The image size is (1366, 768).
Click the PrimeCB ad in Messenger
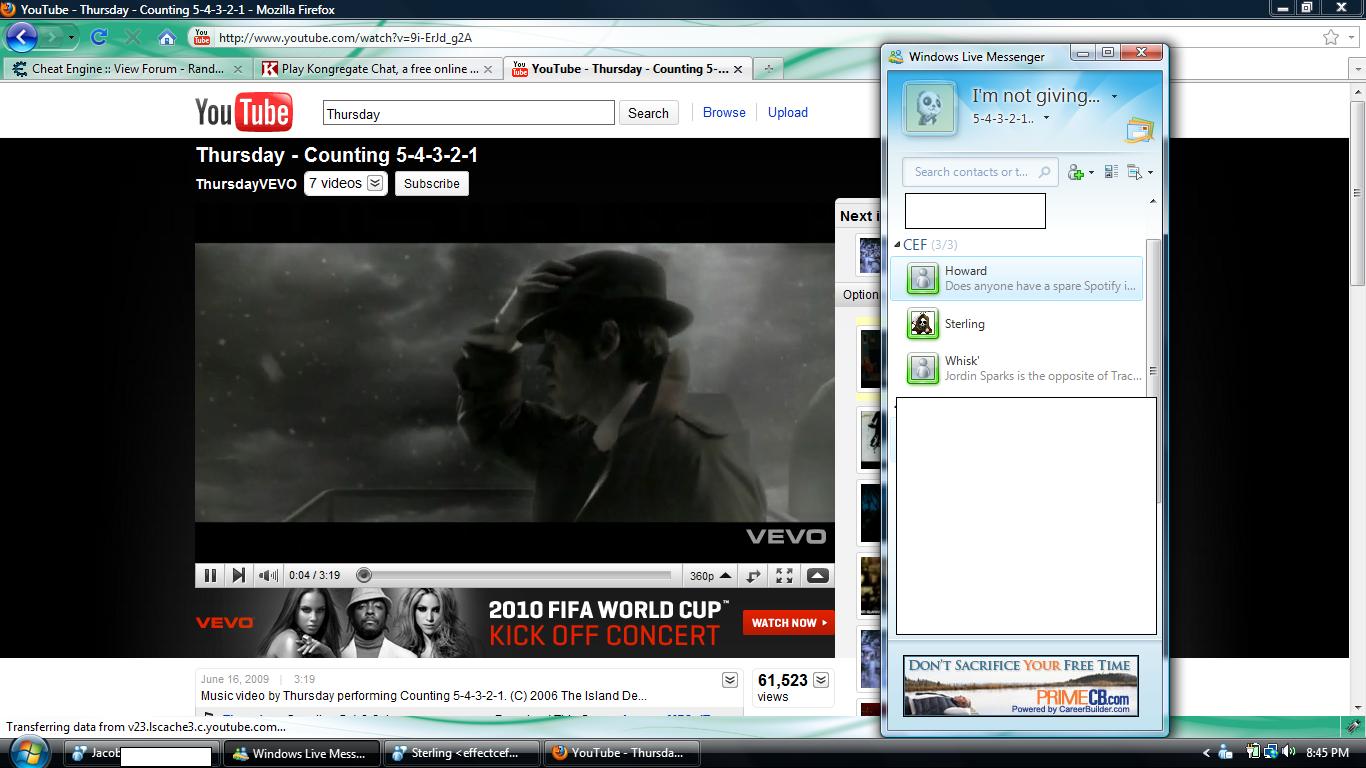pyautogui.click(x=1021, y=686)
